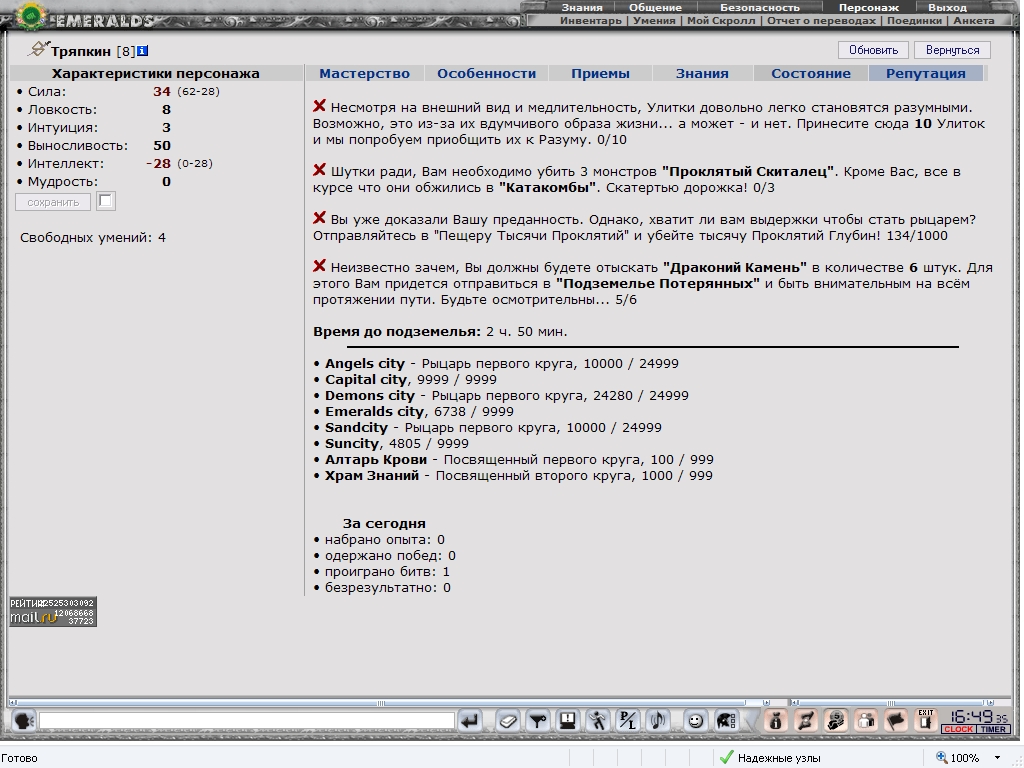
Task: Open the Мой Скролл link
Action: pos(721,20)
